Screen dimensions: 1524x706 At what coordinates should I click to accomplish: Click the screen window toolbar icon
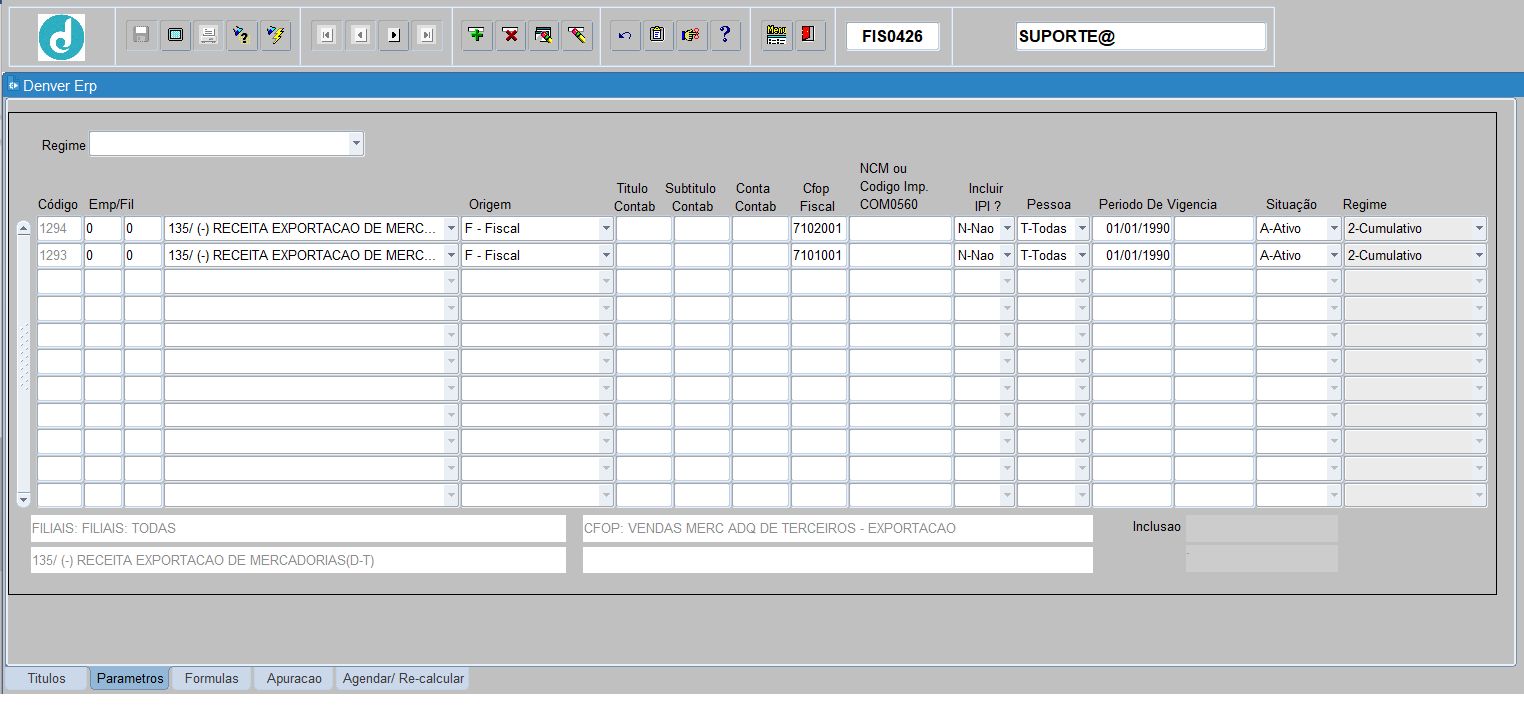[x=175, y=35]
